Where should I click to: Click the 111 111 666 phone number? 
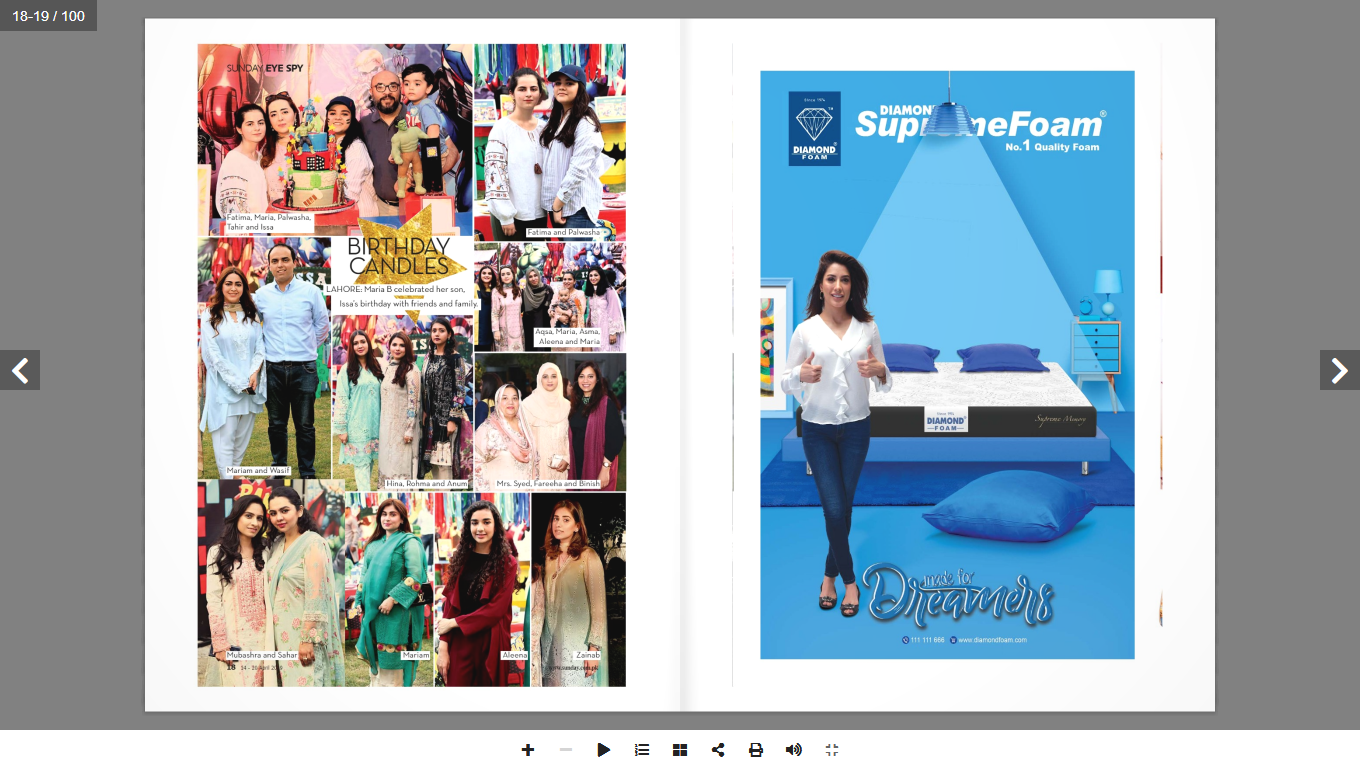923,640
